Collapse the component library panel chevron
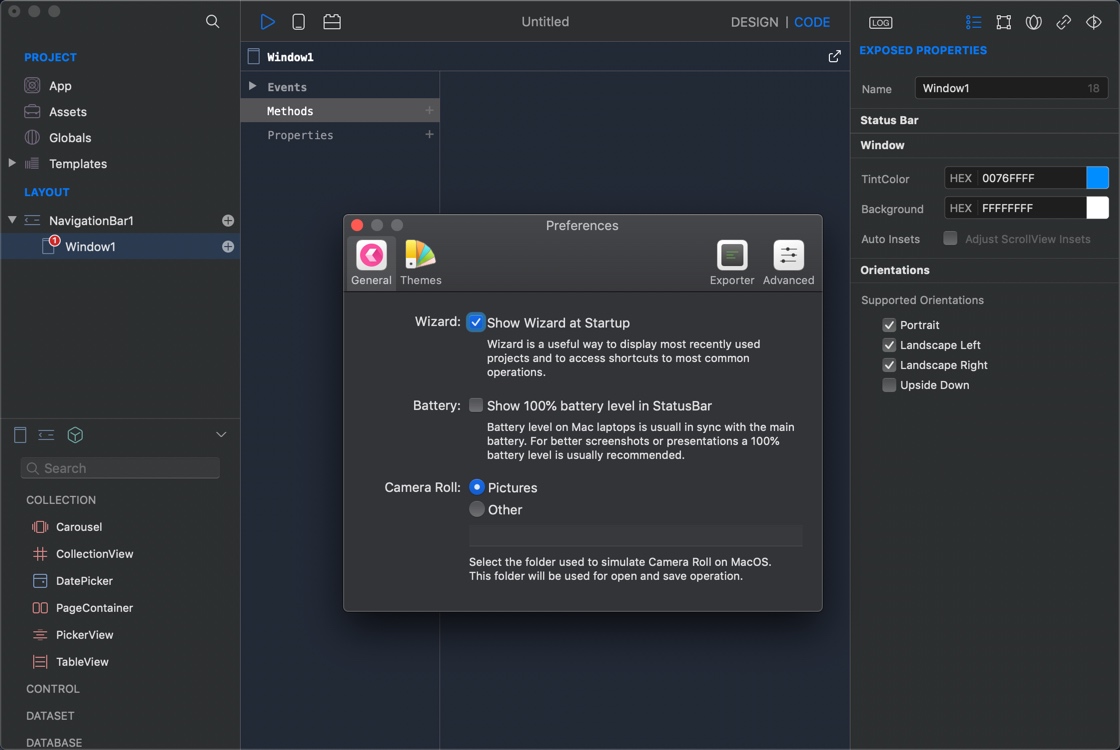Image resolution: width=1120 pixels, height=750 pixels. pos(222,434)
